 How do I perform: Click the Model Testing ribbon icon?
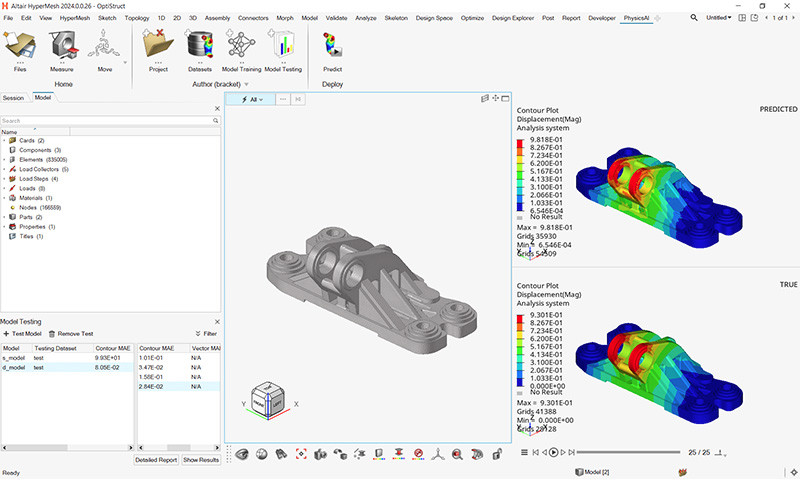click(282, 46)
